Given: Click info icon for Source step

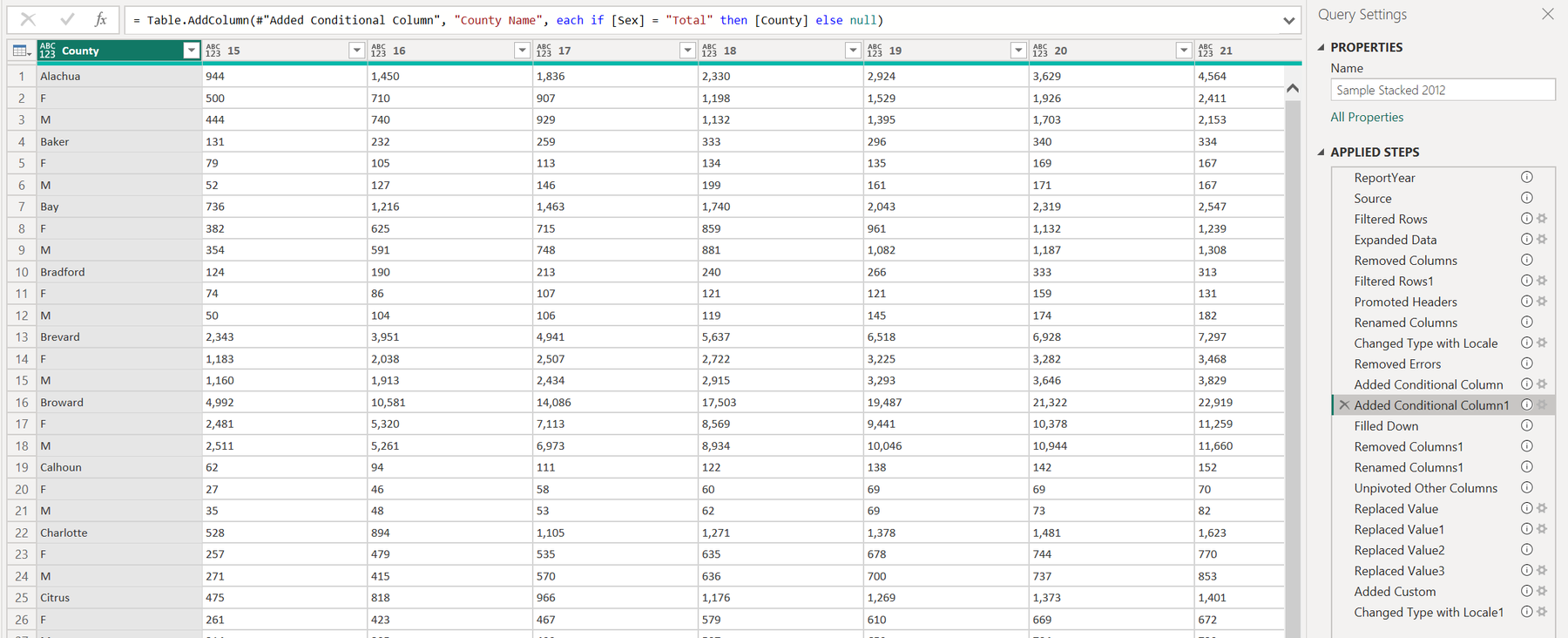Looking at the screenshot, I should (x=1527, y=198).
